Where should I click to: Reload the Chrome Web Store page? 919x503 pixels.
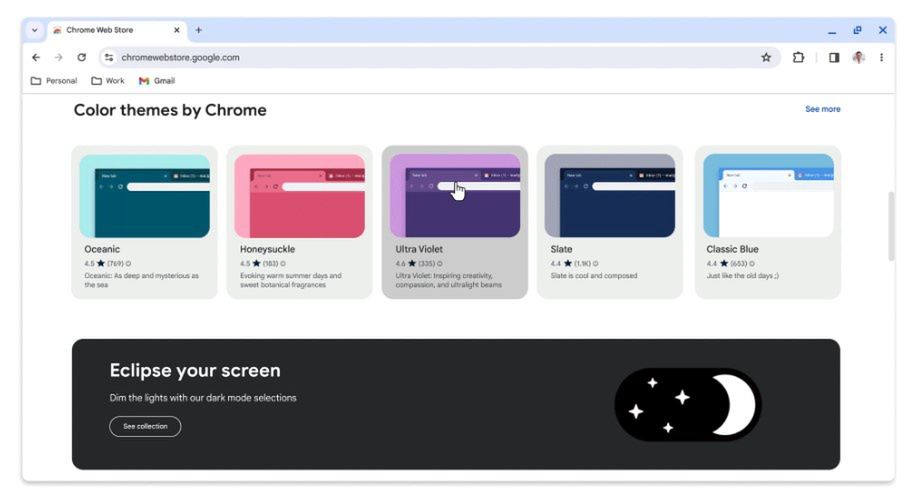(x=81, y=57)
